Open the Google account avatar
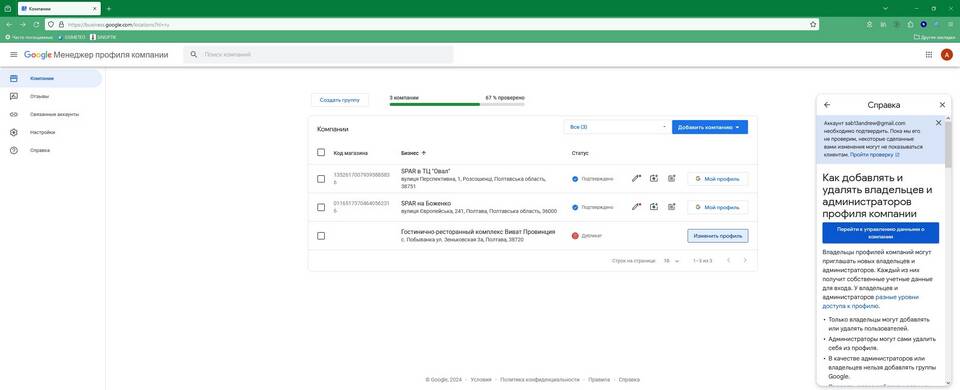Screen dimensions: 960x390 (947, 54)
